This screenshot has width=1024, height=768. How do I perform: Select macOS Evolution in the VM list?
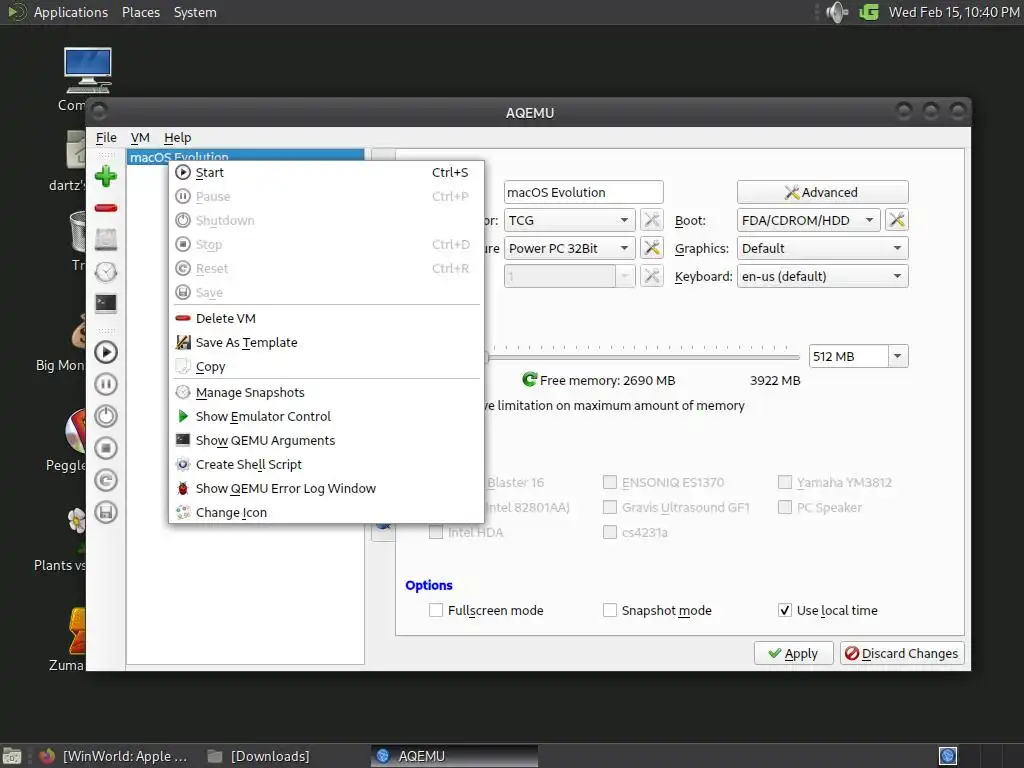(x=245, y=155)
